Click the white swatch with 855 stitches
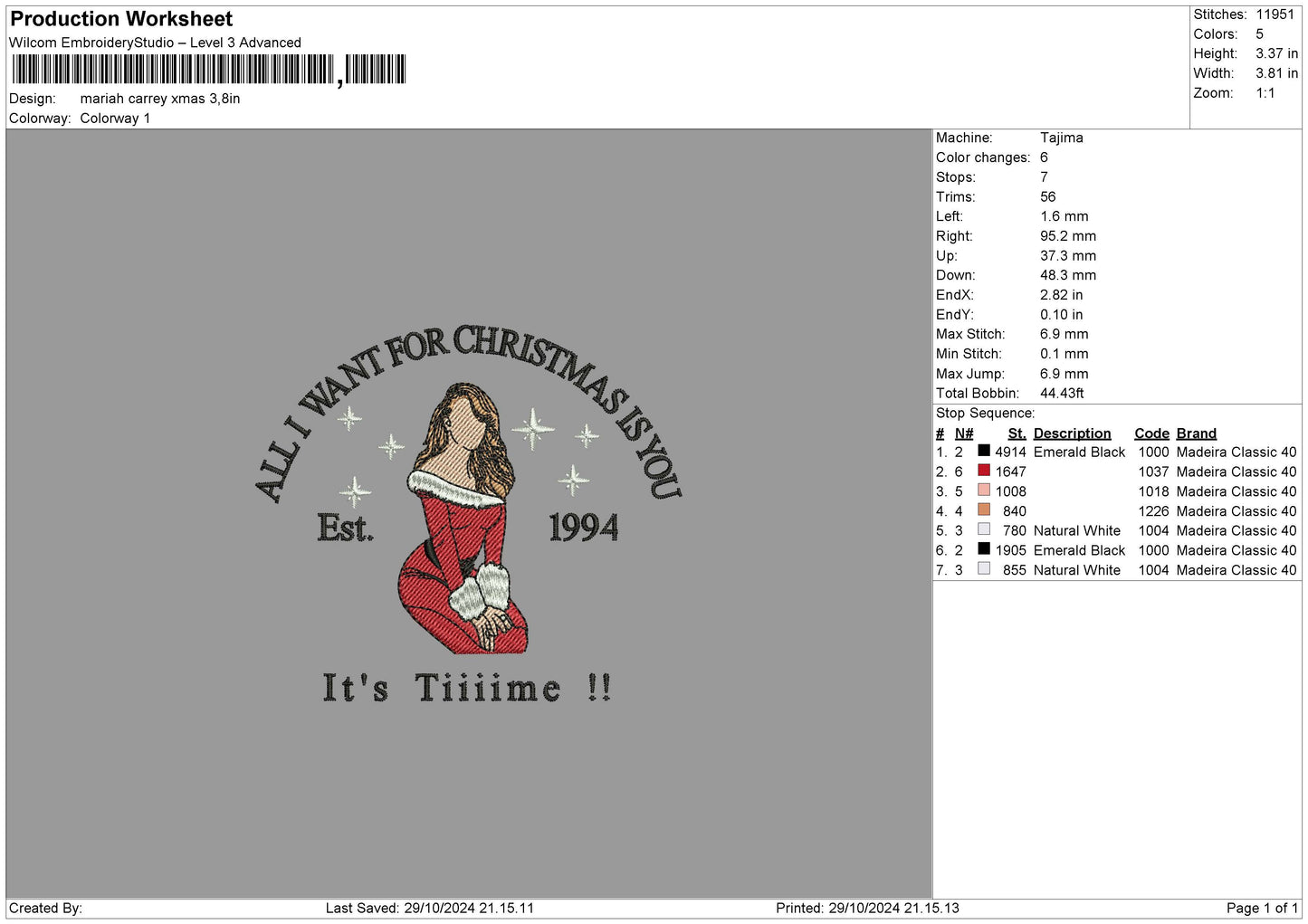The image size is (1308, 924). point(984,569)
